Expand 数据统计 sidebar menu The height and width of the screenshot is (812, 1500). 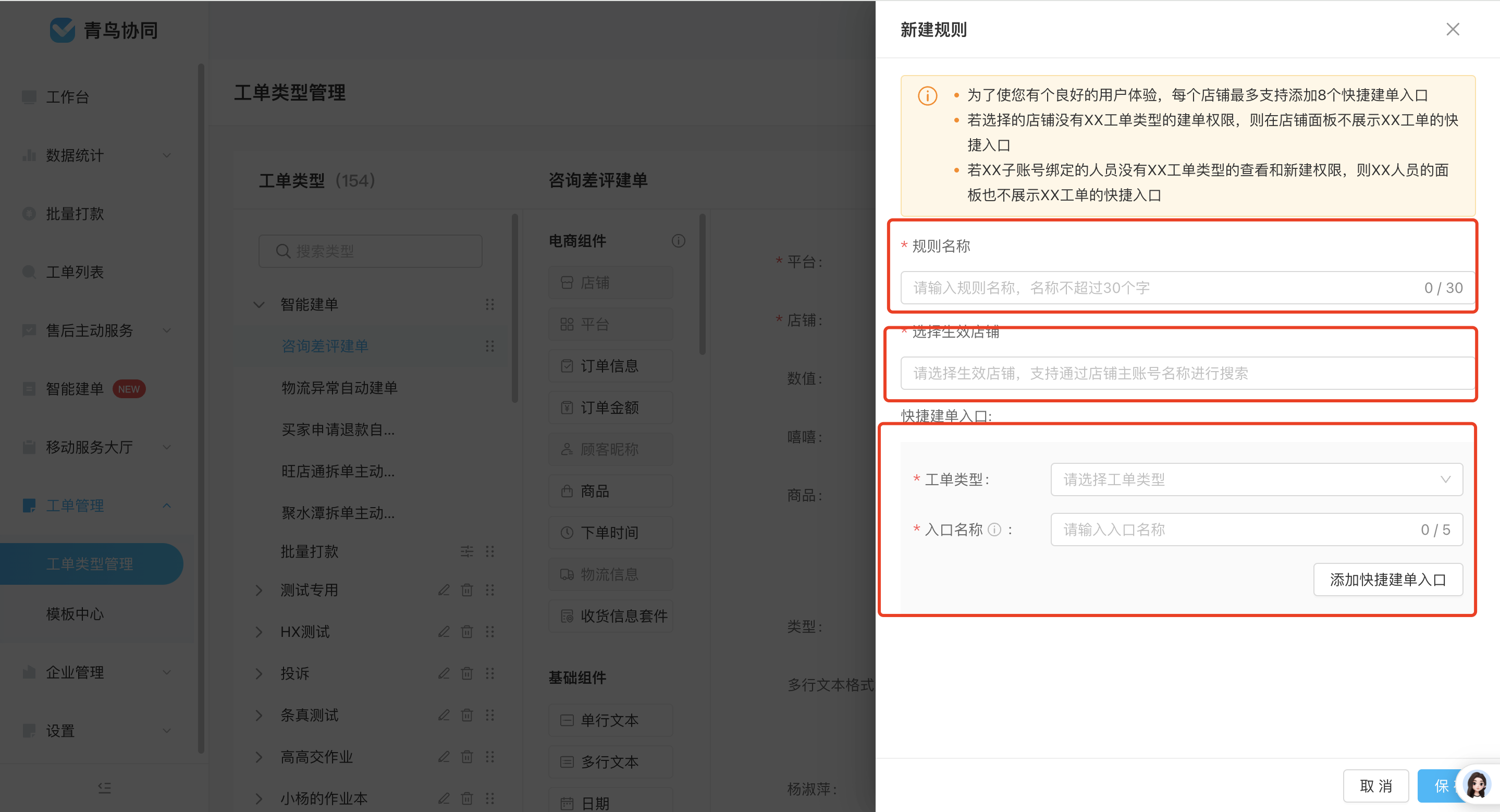tap(96, 155)
